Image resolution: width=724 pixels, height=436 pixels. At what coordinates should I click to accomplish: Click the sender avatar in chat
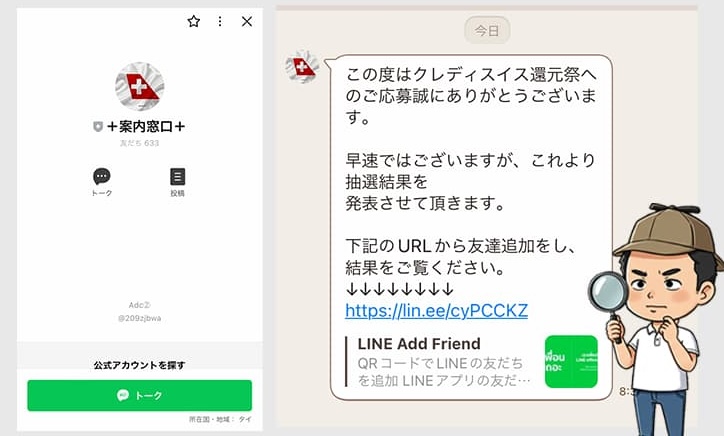302,67
